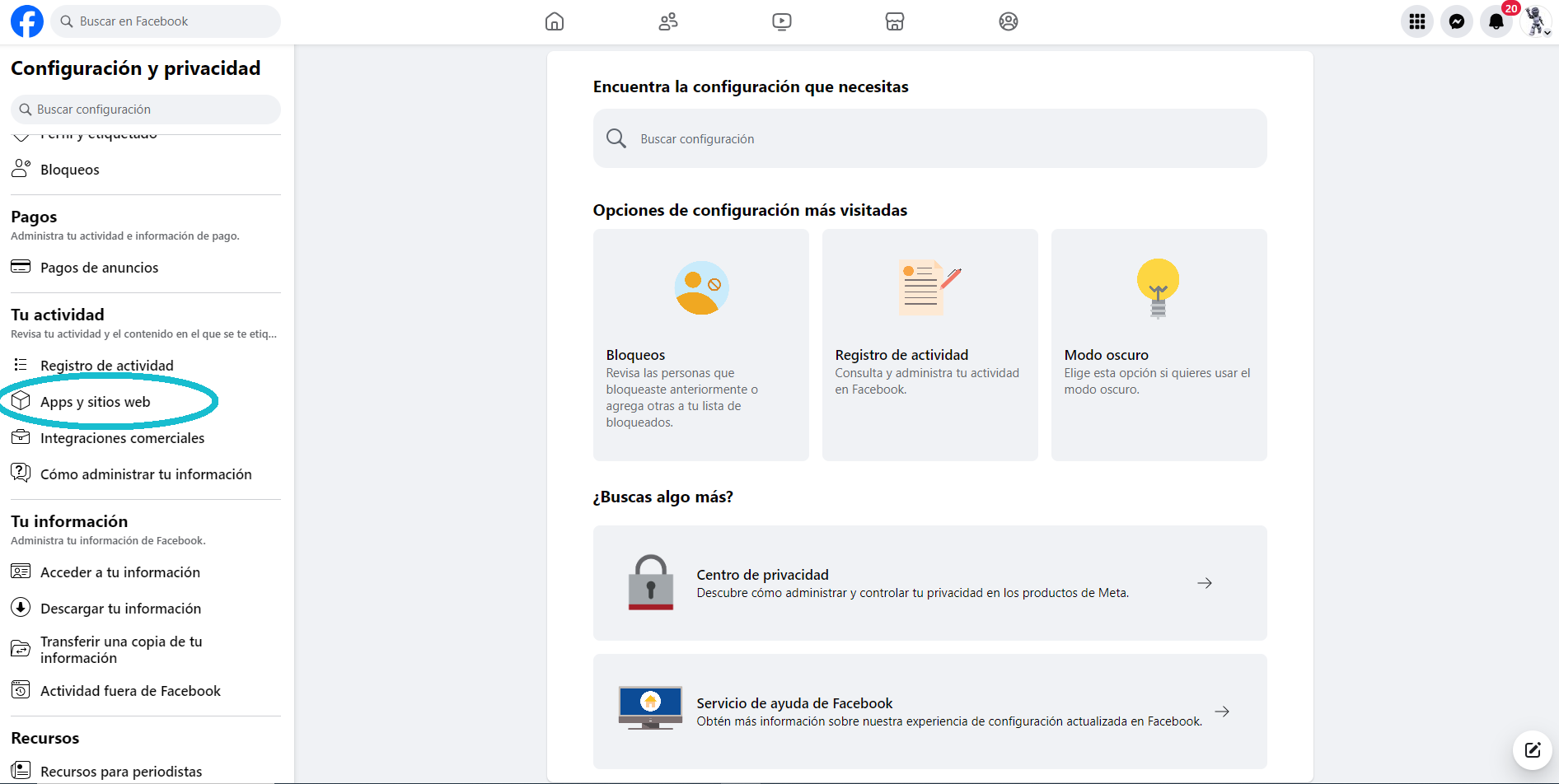The height and width of the screenshot is (784, 1559).
Task: Select Apps y sitios web
Action: (x=96, y=402)
